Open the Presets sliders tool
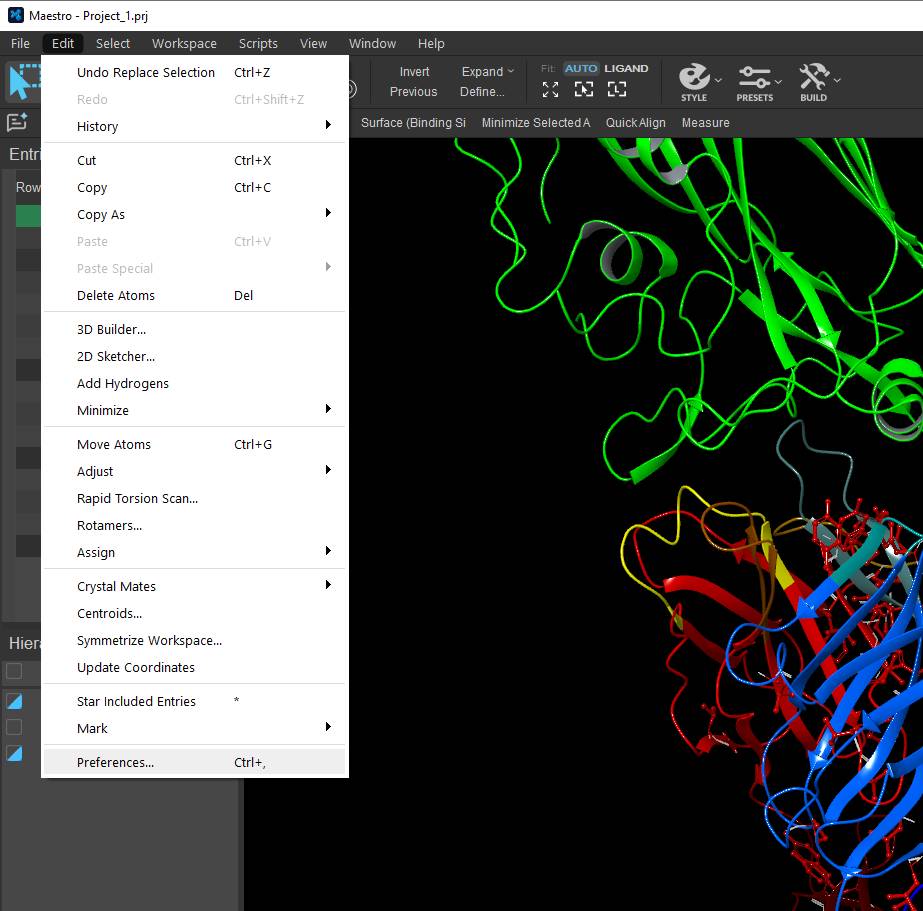Image resolution: width=923 pixels, height=911 pixels. (754, 79)
